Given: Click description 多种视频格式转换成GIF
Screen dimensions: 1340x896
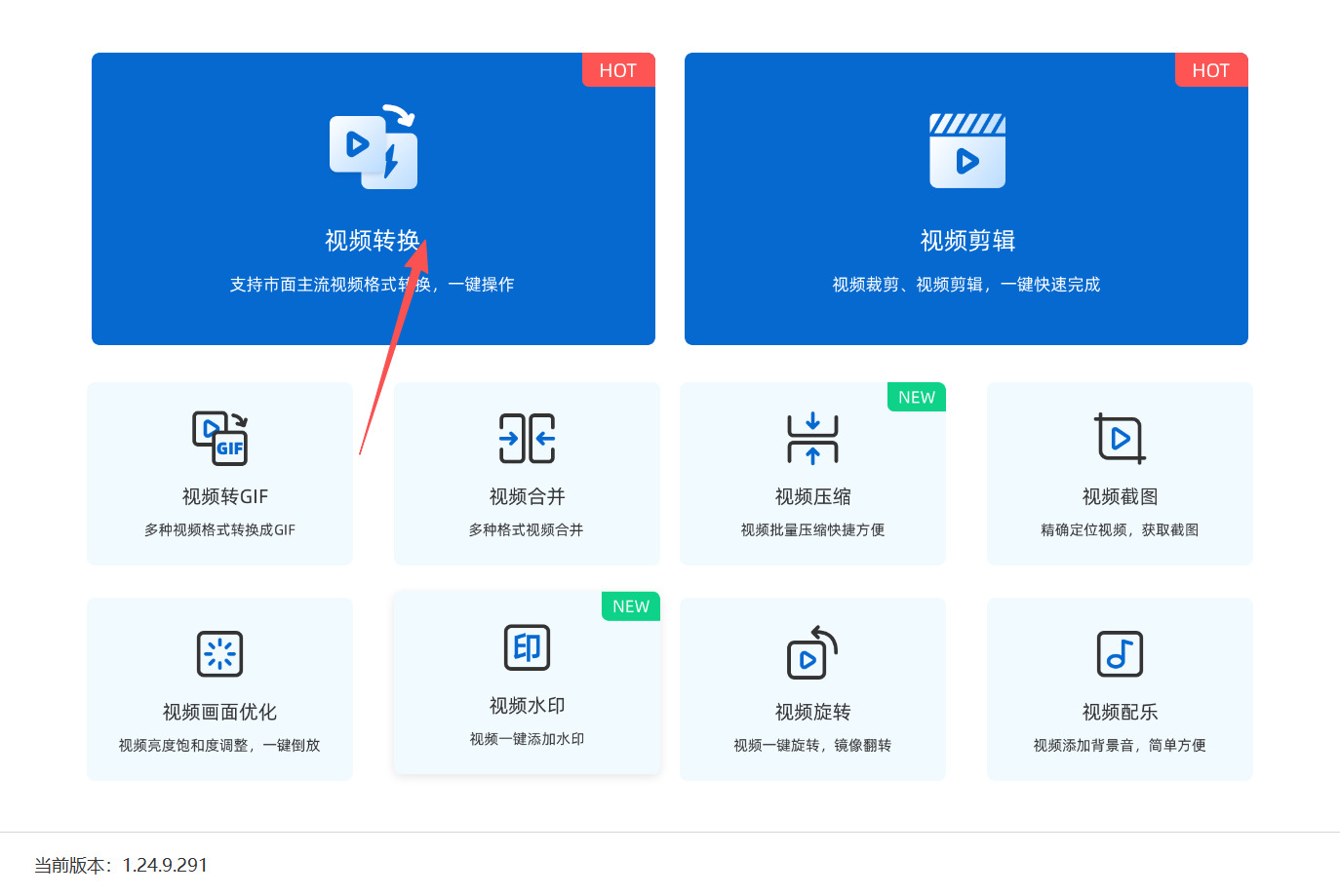Looking at the screenshot, I should pyautogui.click(x=219, y=530).
